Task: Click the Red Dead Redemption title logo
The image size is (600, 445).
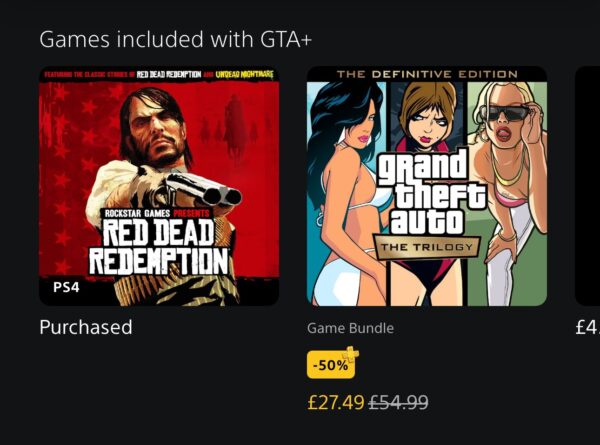Action: click(x=159, y=250)
